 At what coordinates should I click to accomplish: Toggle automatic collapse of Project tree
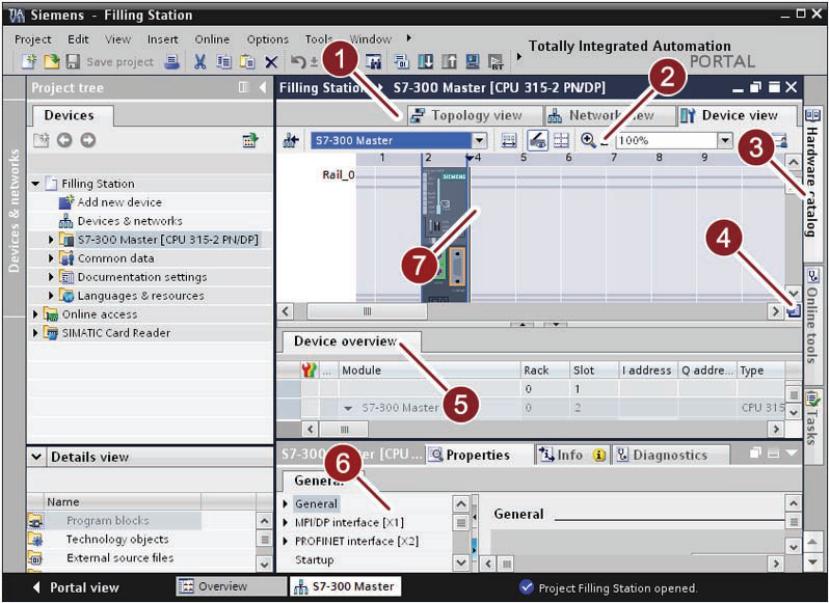pos(243,87)
